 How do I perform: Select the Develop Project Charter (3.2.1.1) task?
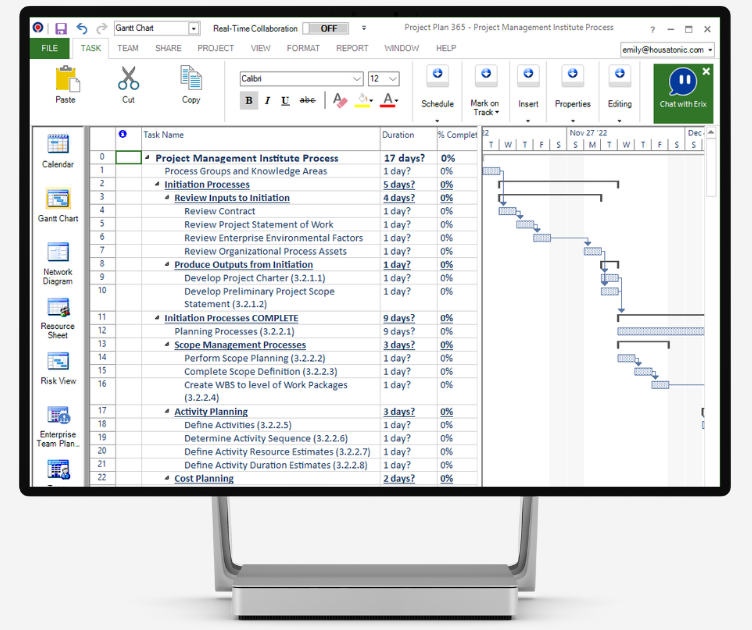tap(255, 278)
